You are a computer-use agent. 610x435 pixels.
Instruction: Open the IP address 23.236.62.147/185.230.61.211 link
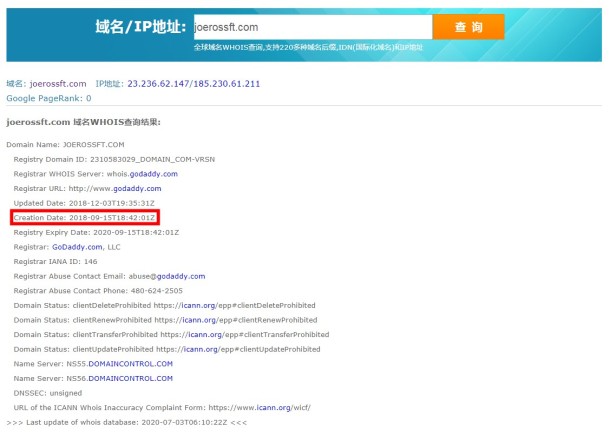(x=194, y=84)
